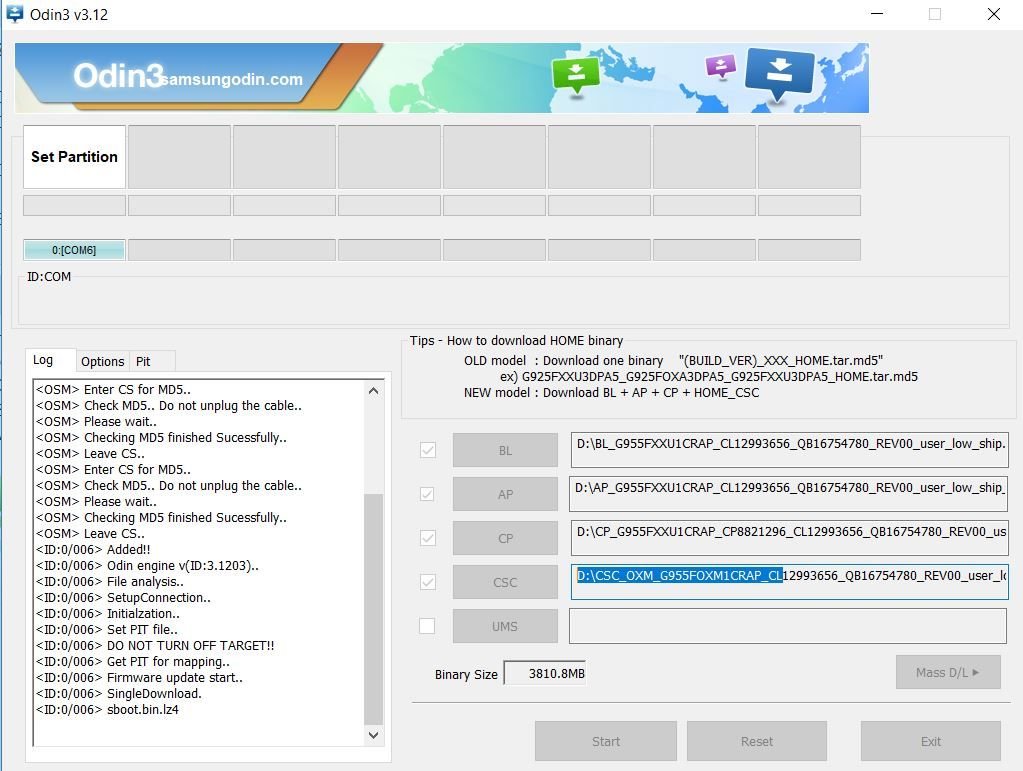
Task: Click the Set Partition status box
Action: (x=74, y=157)
